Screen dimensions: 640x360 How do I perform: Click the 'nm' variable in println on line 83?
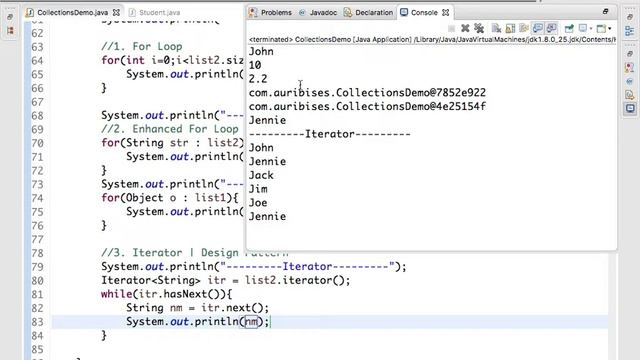[251, 322]
